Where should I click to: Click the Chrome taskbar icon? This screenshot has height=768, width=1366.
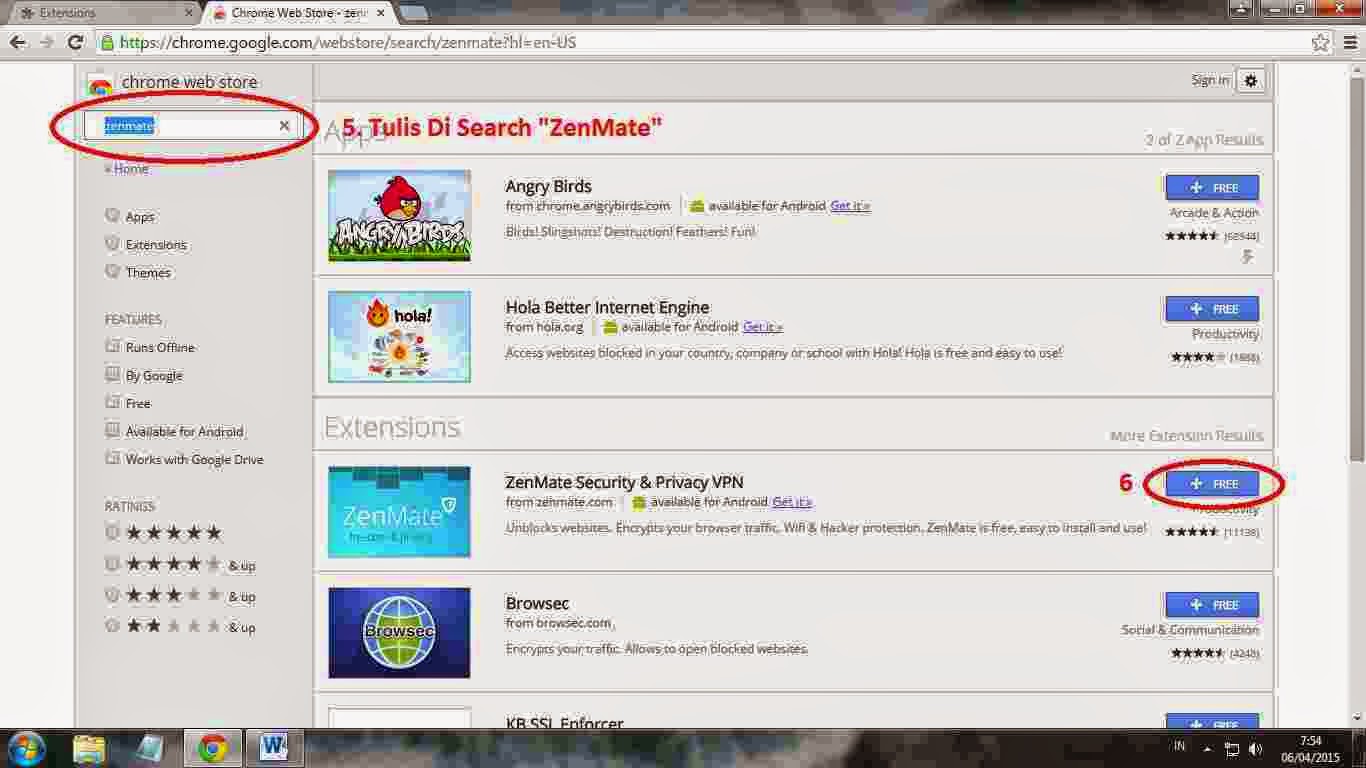click(211, 748)
